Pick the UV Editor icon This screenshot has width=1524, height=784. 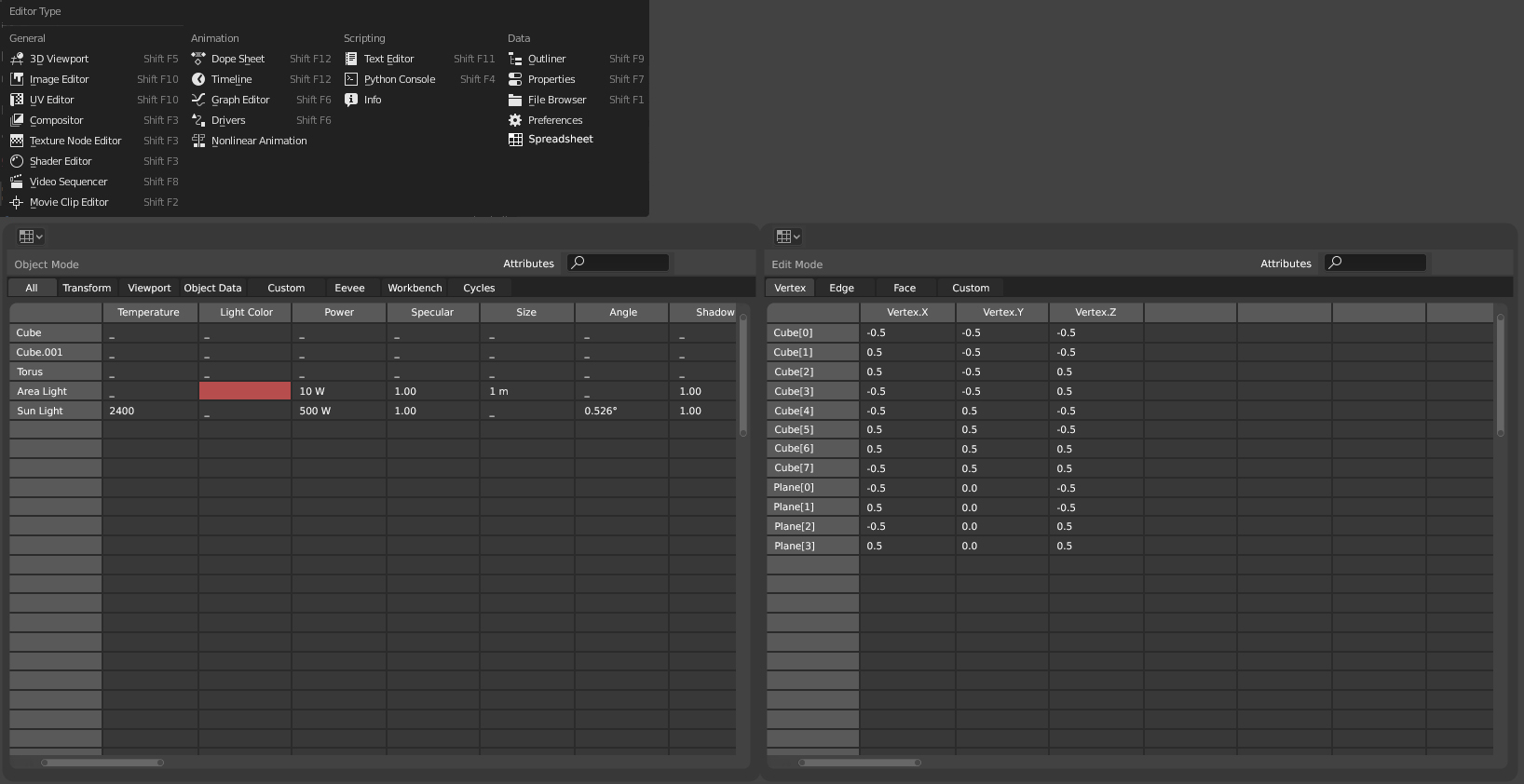(x=17, y=100)
